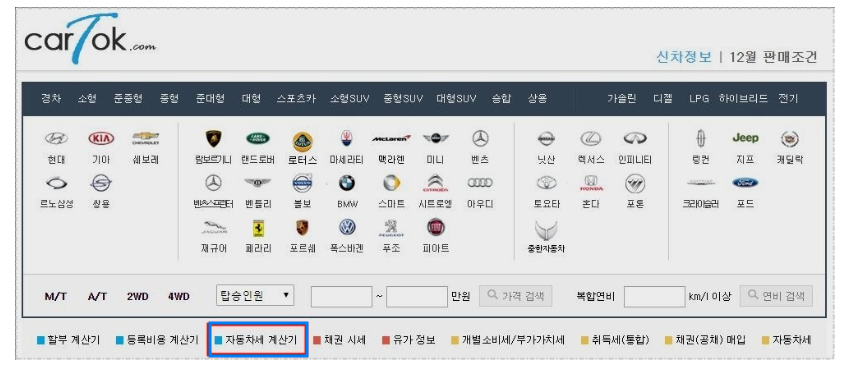845x374 pixels.
Task: Click the maximum price input field
Action: [417, 297]
